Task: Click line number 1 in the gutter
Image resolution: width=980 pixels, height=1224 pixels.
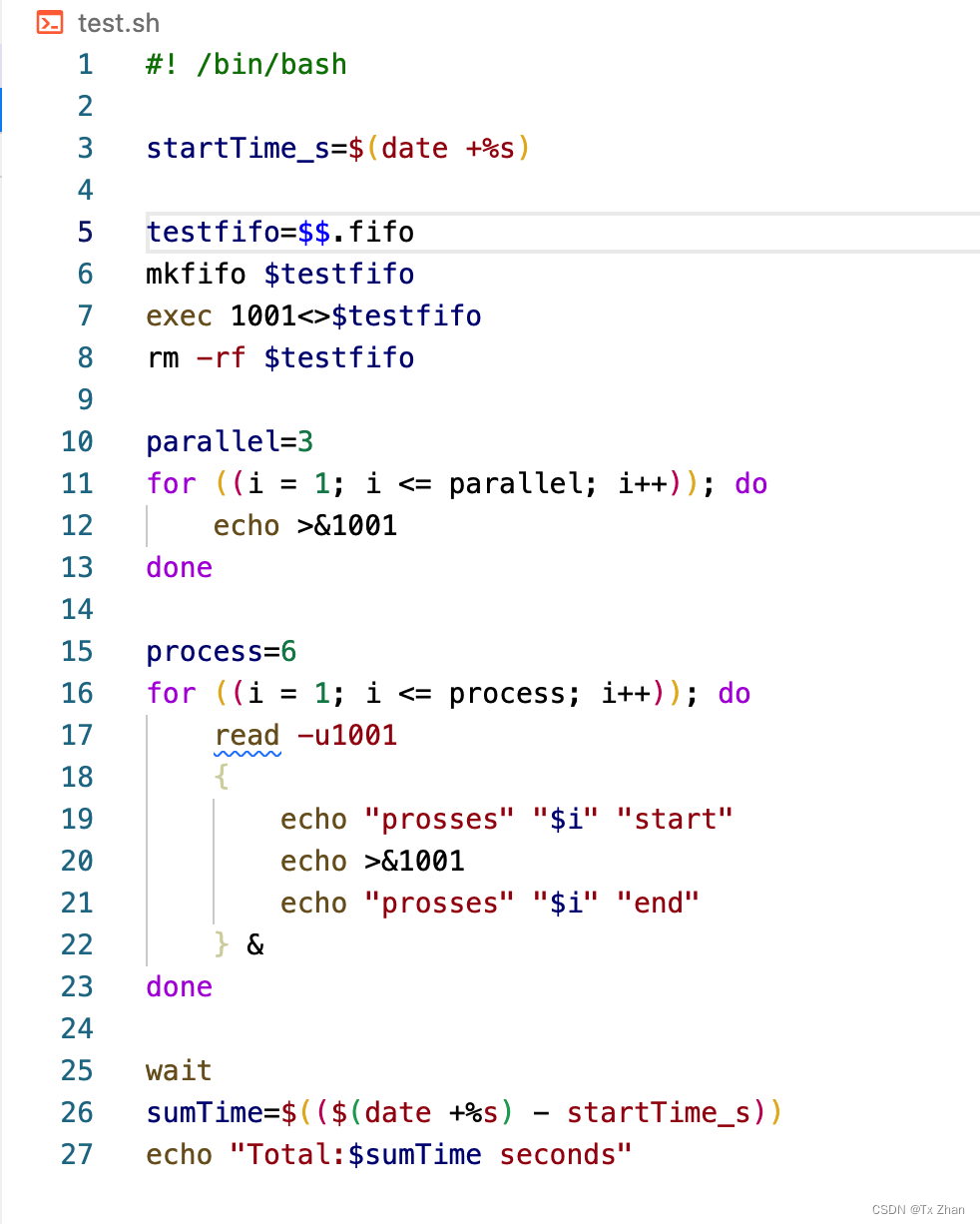Action: pyautogui.click(x=85, y=64)
